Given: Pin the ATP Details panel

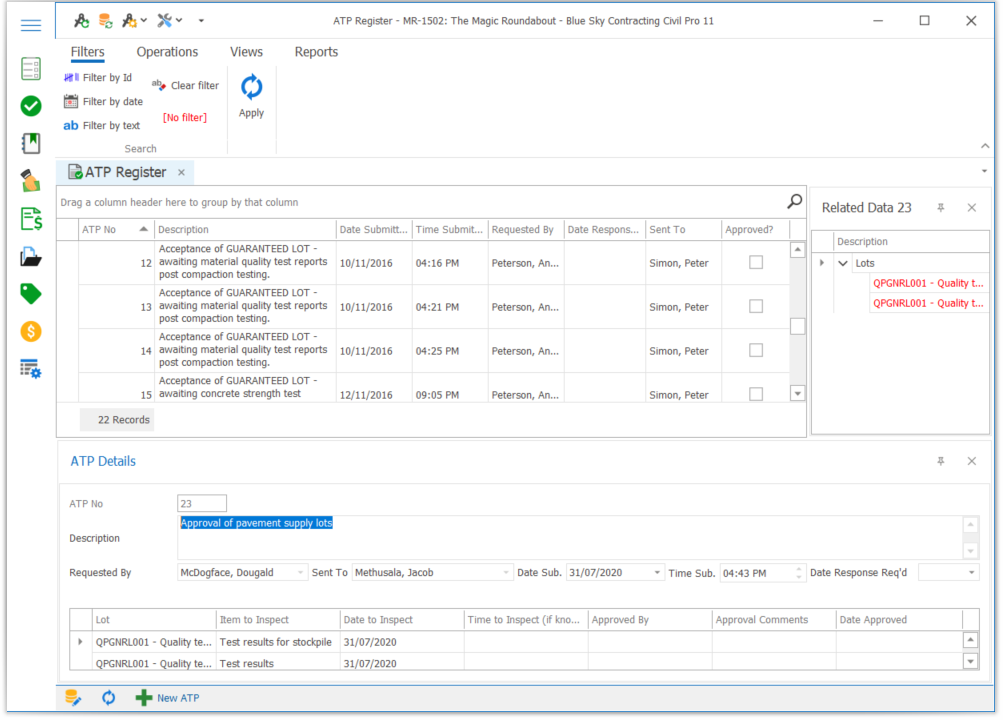Looking at the screenshot, I should tap(940, 461).
